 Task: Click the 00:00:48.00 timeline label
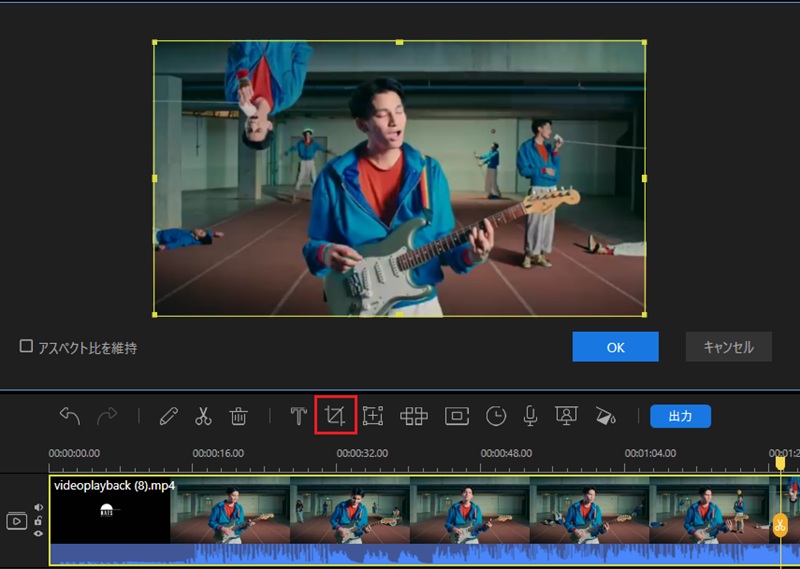coord(506,453)
